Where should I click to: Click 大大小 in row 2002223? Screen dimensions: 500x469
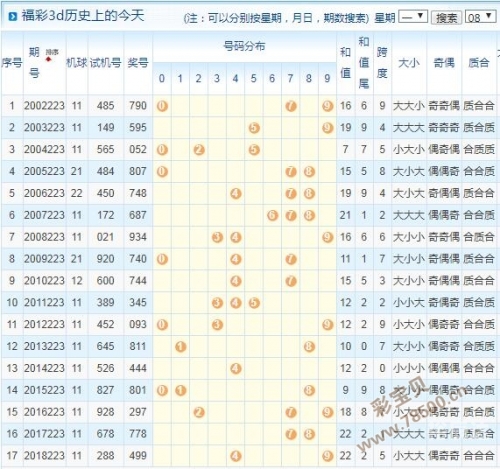[409, 106]
